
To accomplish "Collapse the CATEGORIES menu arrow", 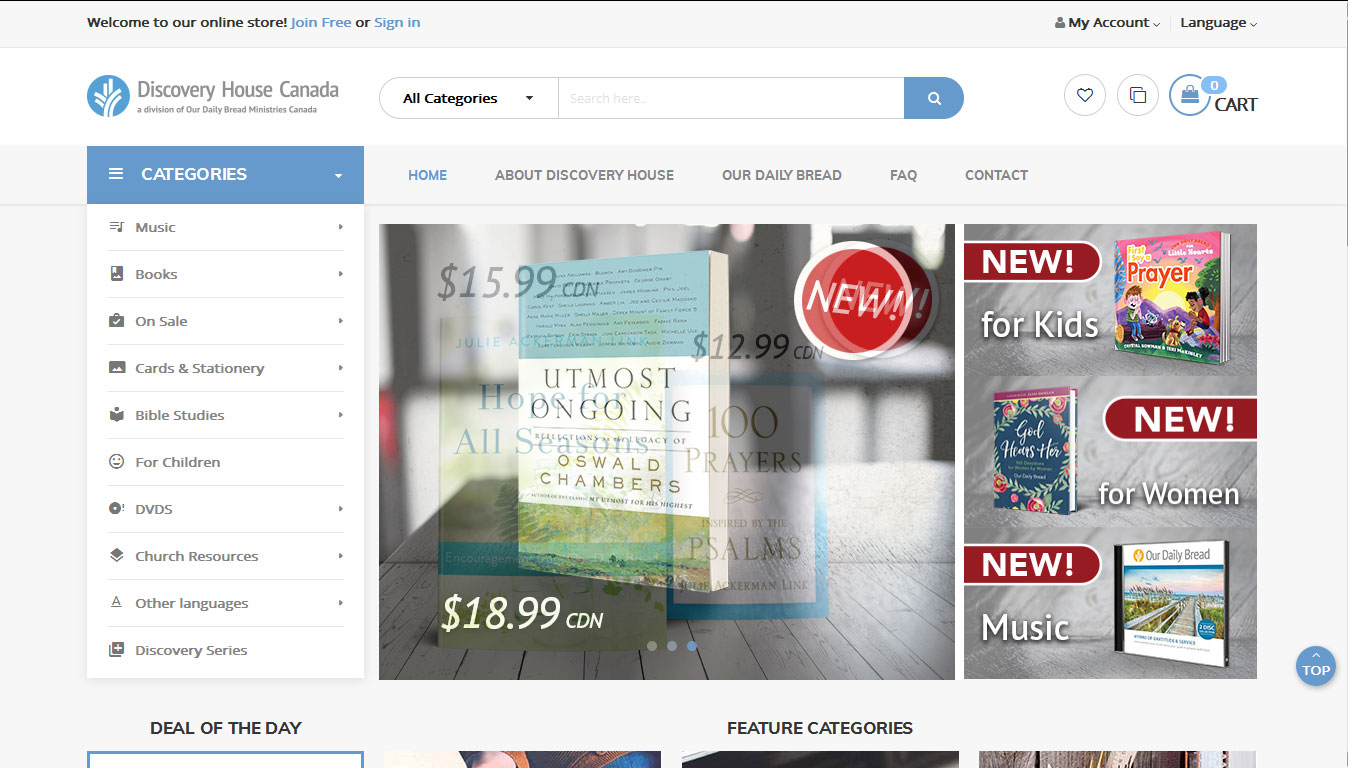I will (x=338, y=175).
